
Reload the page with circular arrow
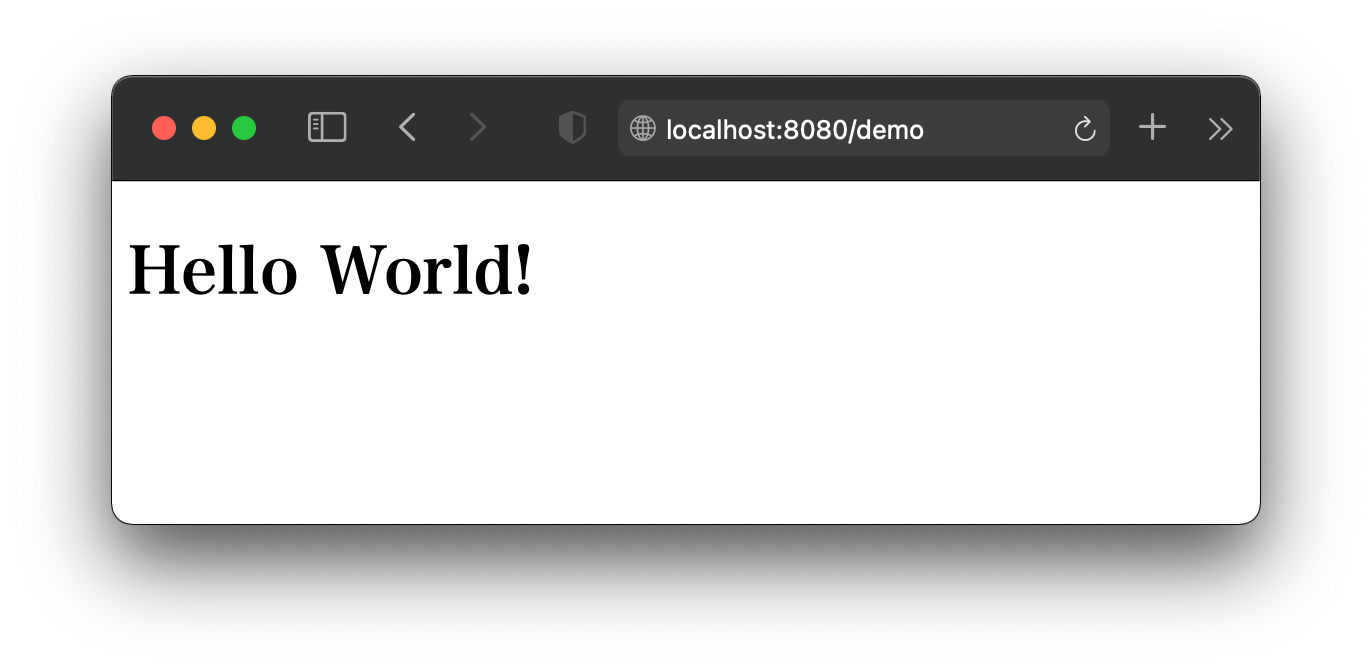pyautogui.click(x=1085, y=129)
